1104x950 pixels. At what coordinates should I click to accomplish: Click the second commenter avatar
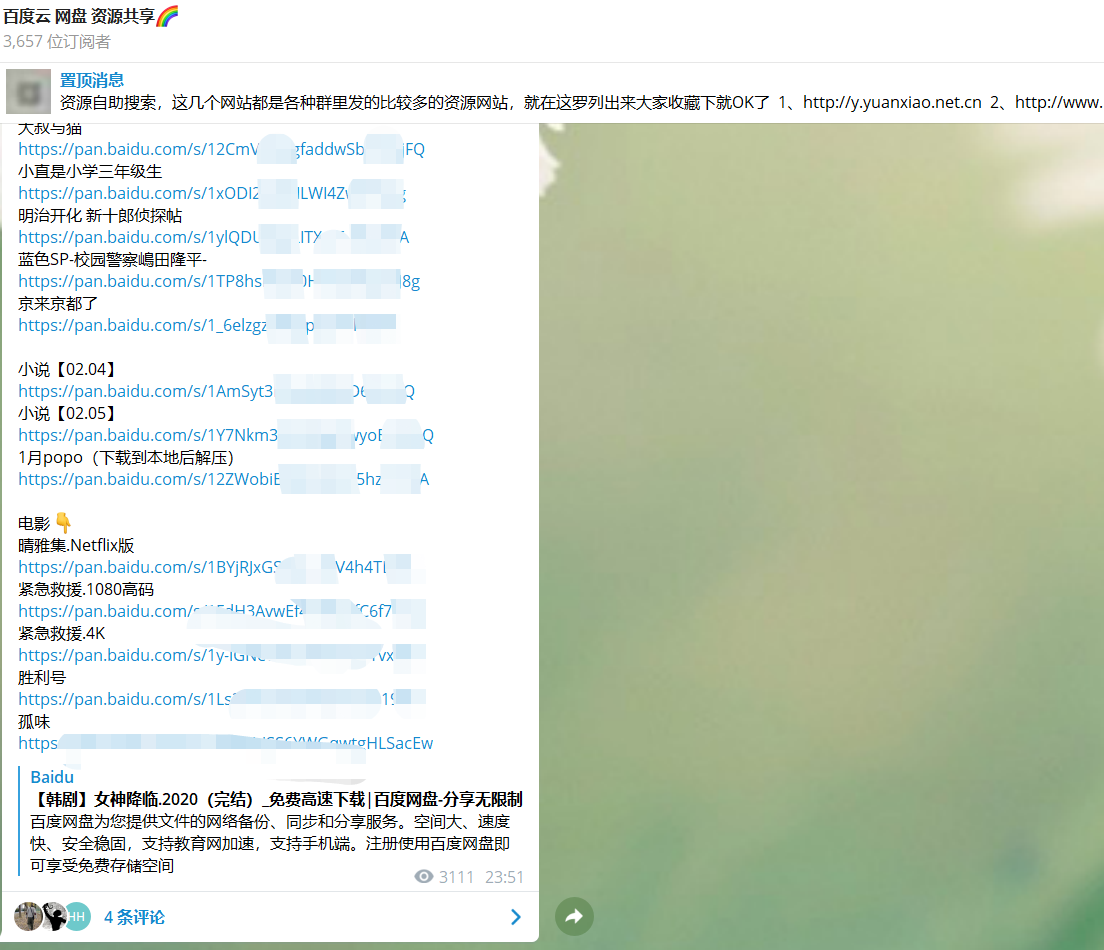click(54, 916)
